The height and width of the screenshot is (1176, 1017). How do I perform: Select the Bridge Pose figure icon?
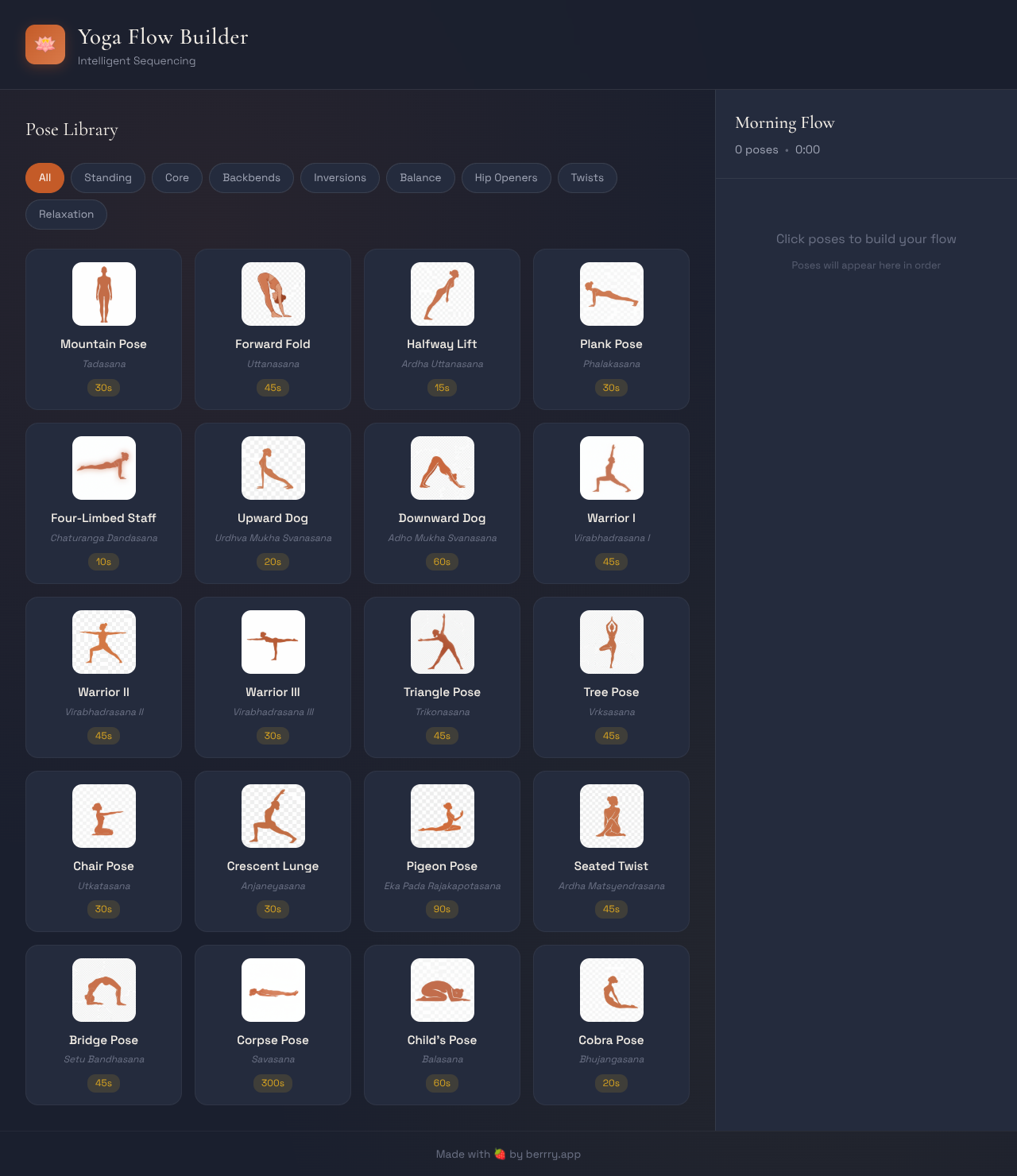coord(104,990)
